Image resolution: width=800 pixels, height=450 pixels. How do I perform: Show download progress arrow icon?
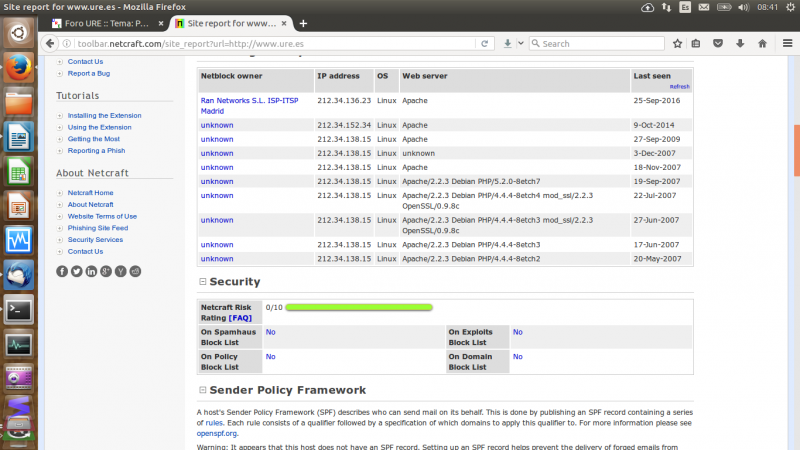740,43
